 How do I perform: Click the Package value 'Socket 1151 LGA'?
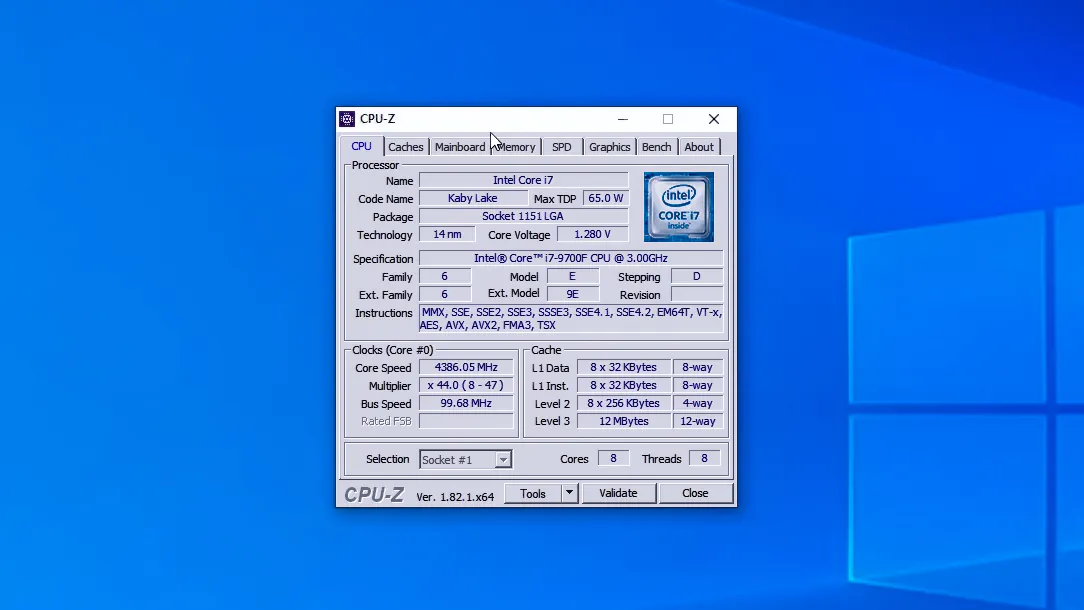coord(523,216)
